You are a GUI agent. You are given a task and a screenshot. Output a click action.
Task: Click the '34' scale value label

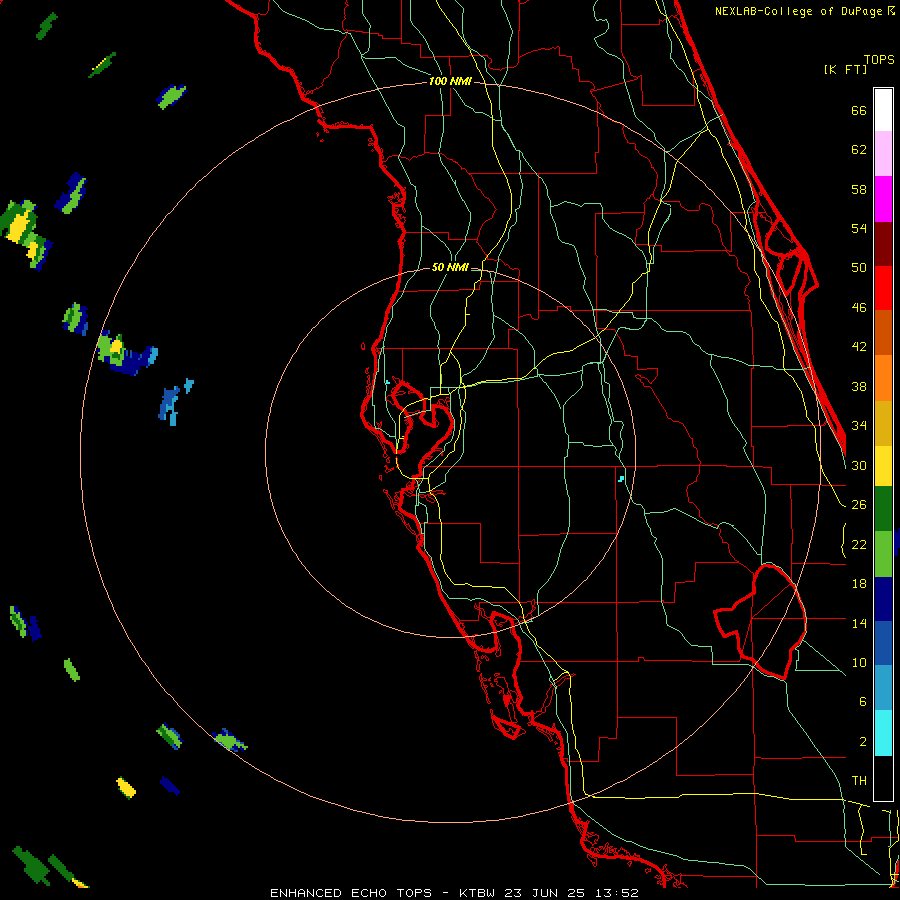click(x=859, y=425)
